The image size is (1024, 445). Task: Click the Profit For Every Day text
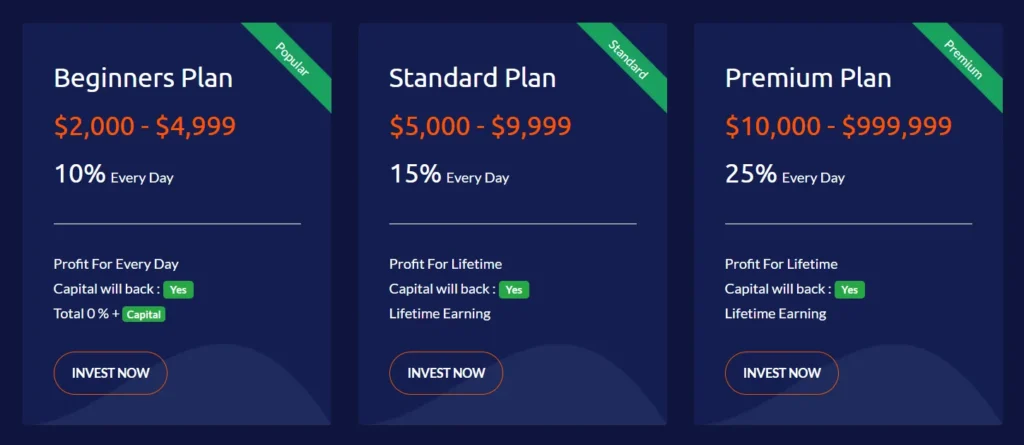tap(116, 264)
